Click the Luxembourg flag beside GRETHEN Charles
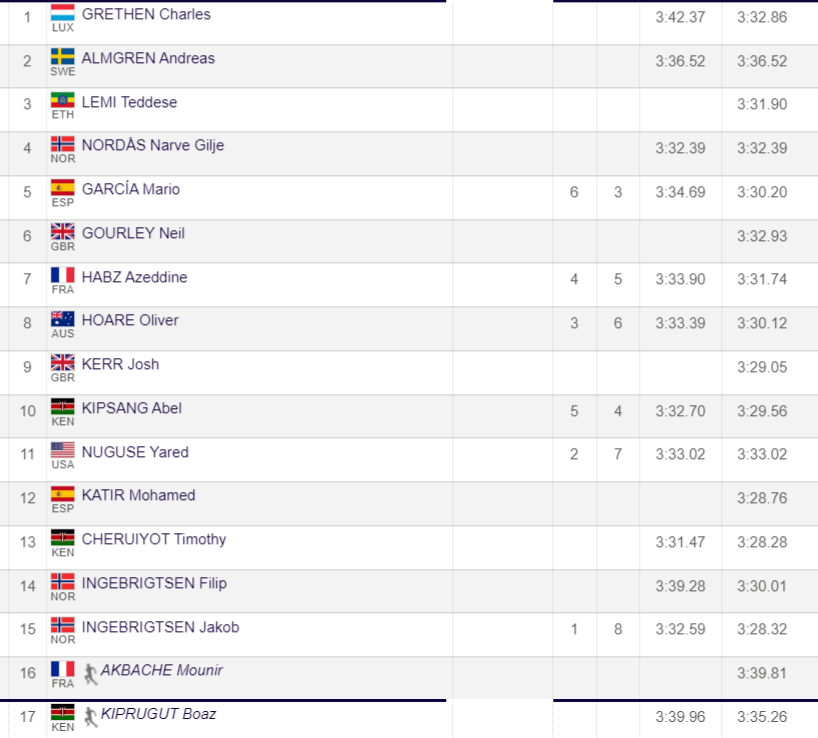818x738 pixels. tap(62, 13)
